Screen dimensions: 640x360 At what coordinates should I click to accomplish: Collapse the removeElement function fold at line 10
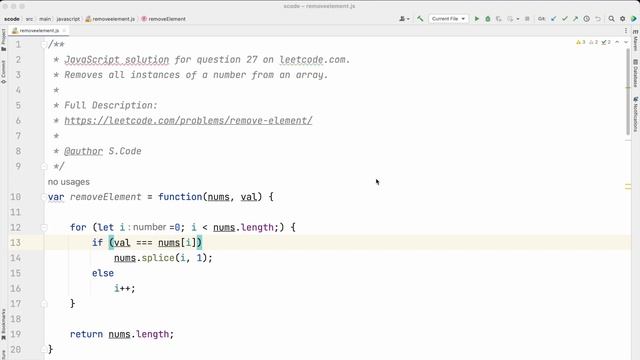pyautogui.click(x=44, y=197)
